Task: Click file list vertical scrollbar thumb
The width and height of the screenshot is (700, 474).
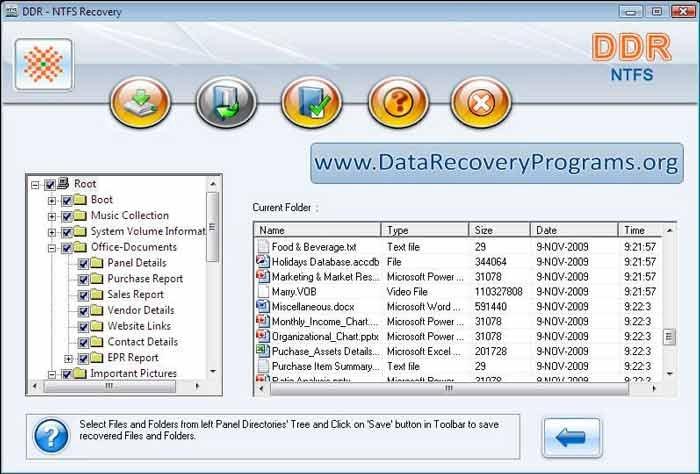Action: point(669,337)
